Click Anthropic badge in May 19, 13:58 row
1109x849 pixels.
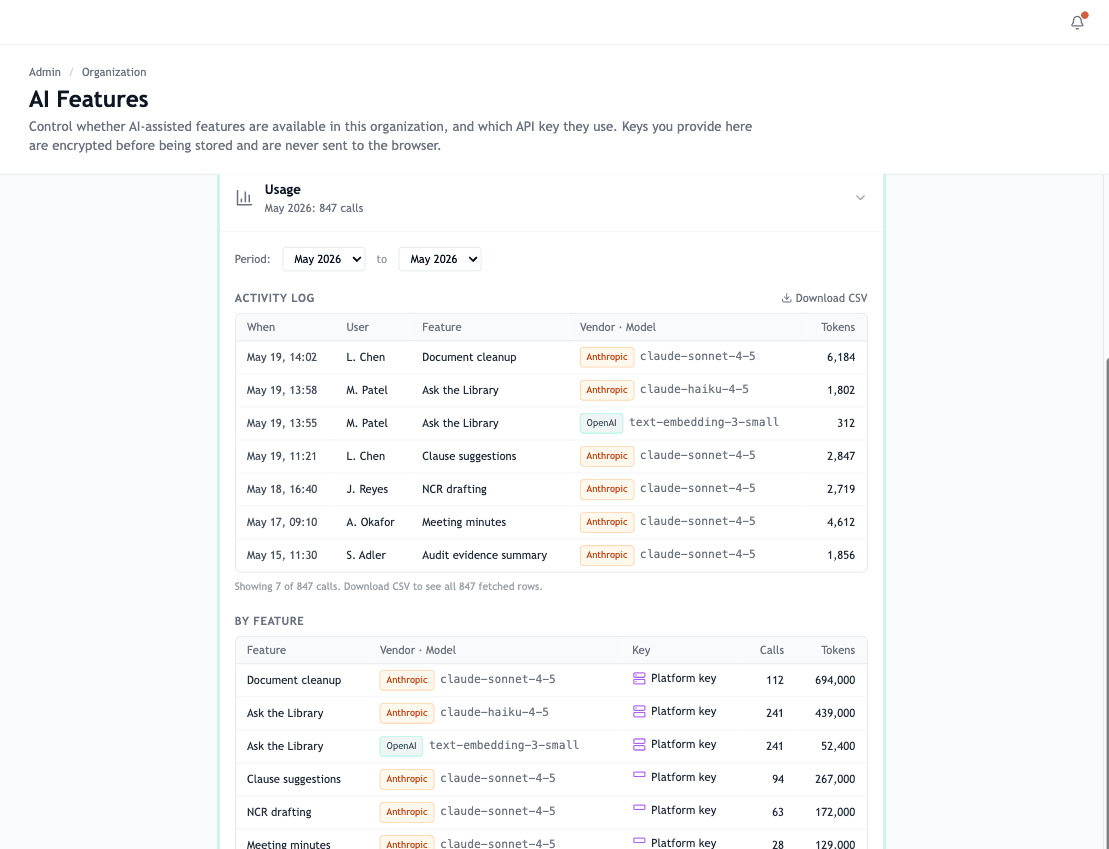pyautogui.click(x=607, y=390)
